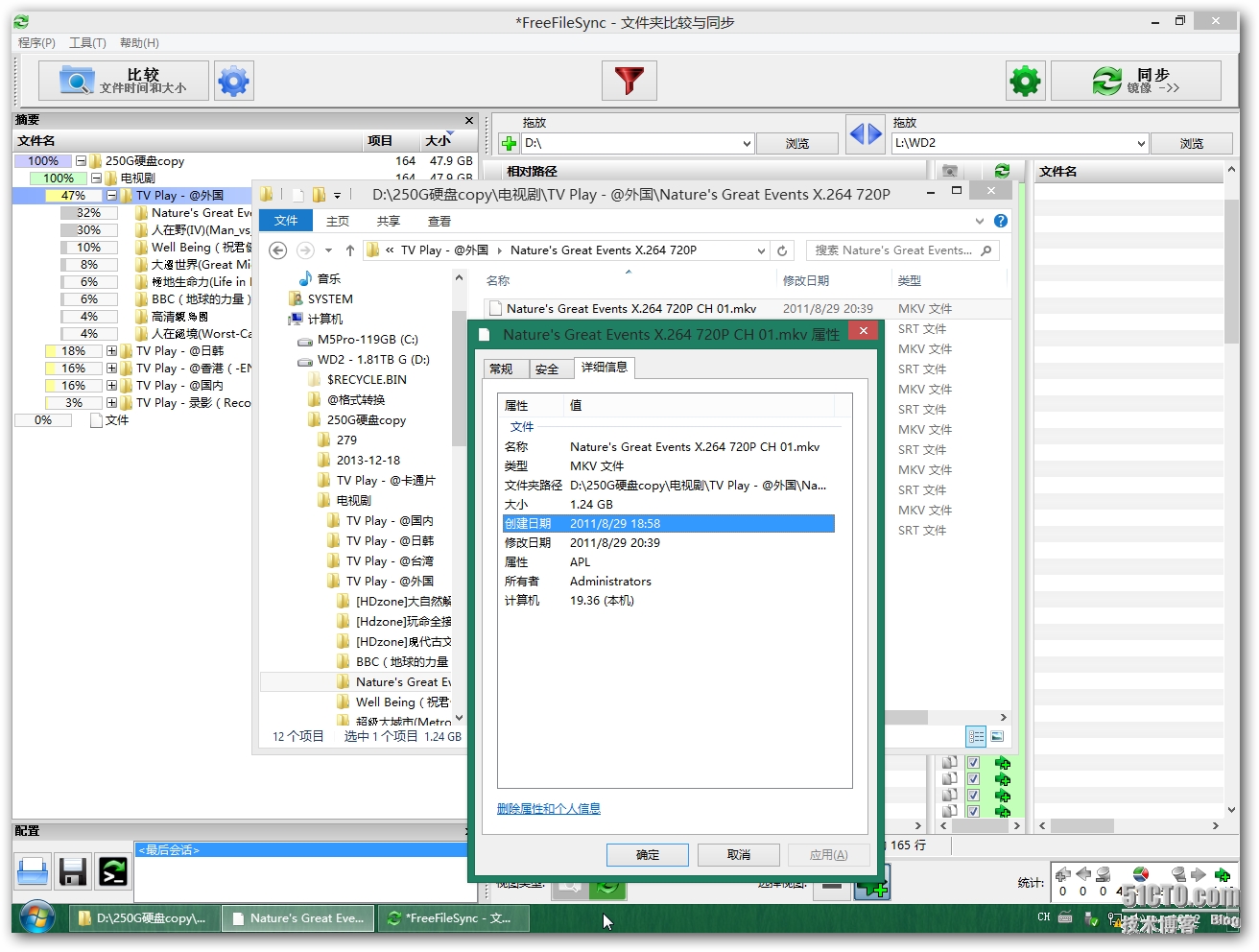Select <最后会话> configuration entry

pyautogui.click(x=301, y=850)
